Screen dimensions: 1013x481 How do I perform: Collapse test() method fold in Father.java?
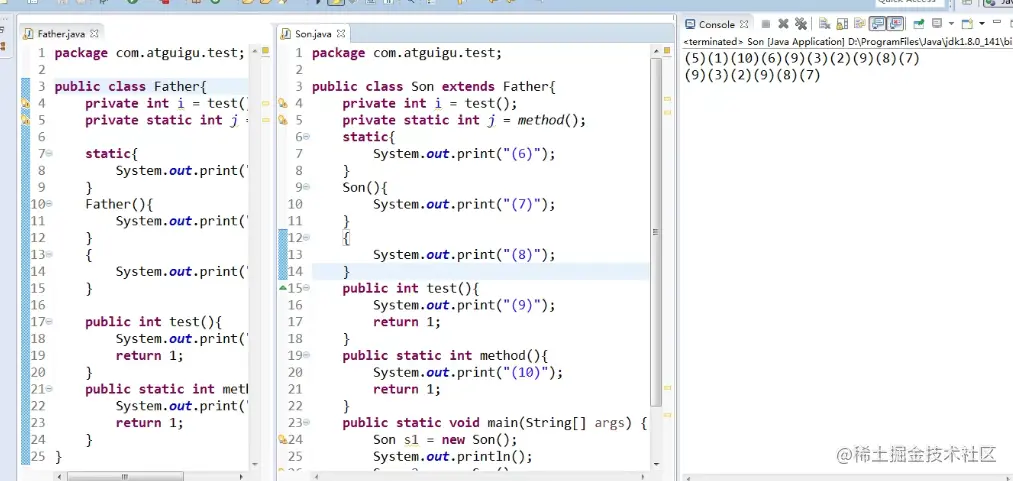point(50,322)
